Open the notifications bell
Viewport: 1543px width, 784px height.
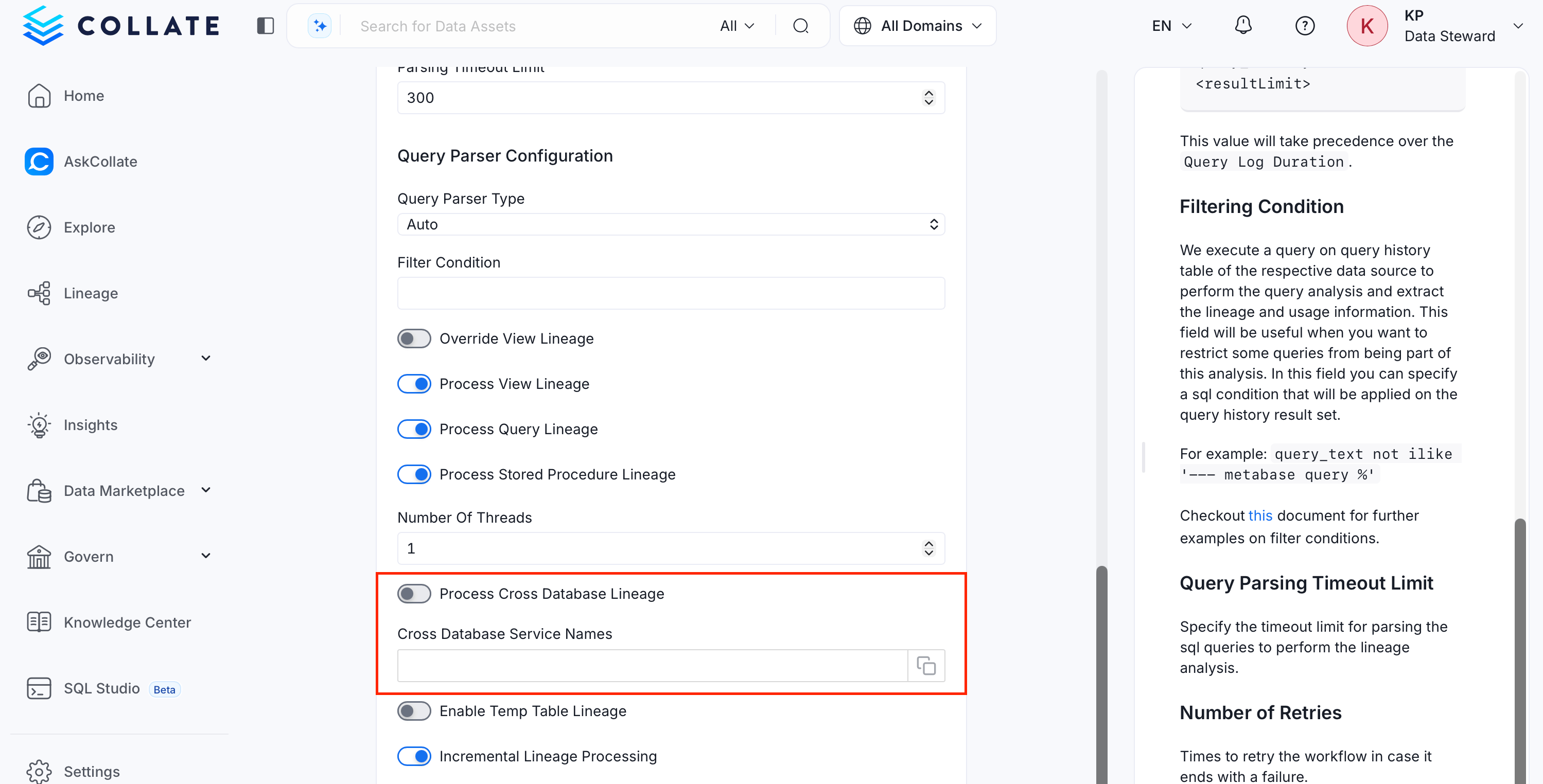1243,26
